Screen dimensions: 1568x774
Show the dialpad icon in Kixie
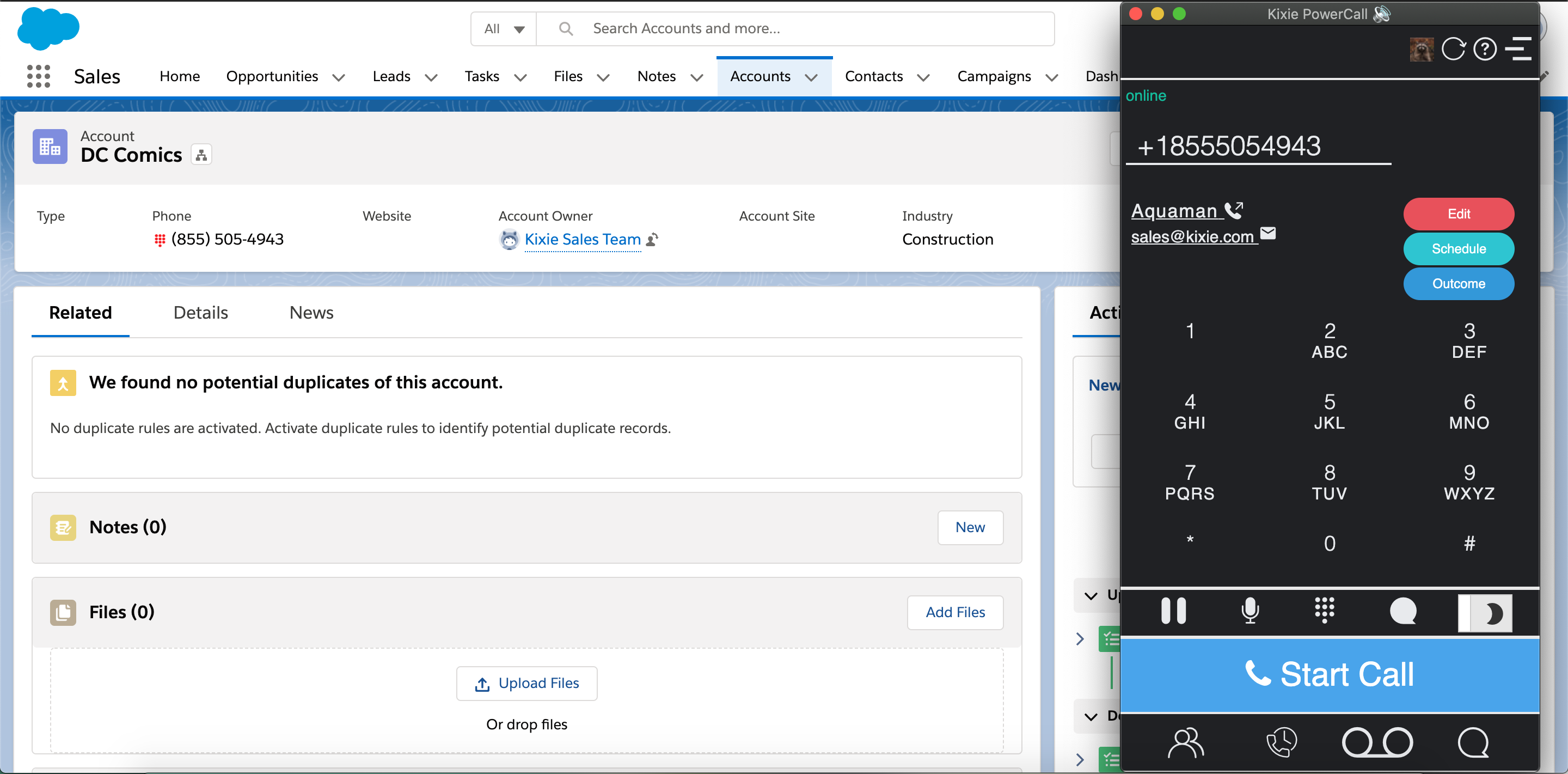[x=1325, y=611]
